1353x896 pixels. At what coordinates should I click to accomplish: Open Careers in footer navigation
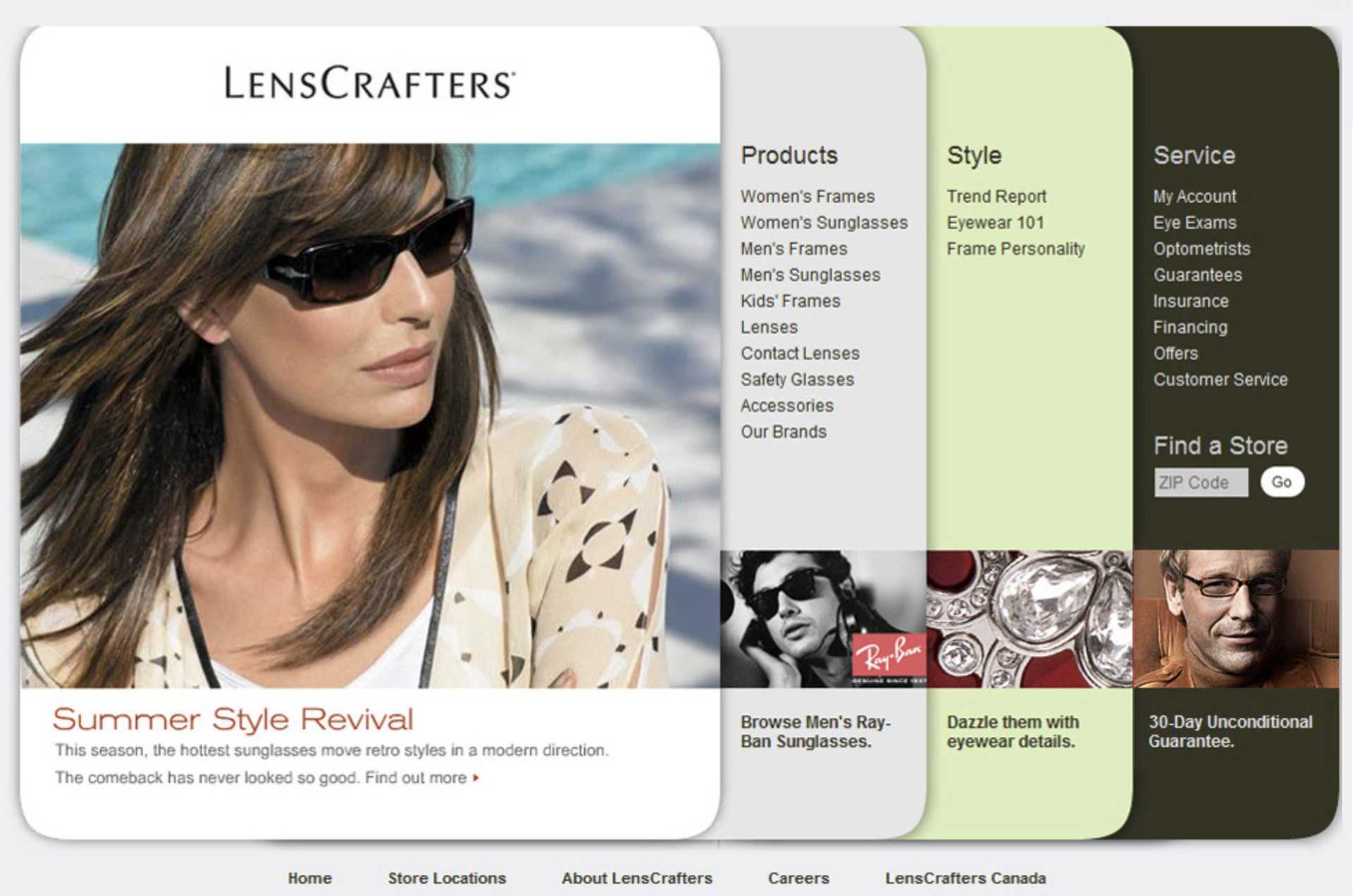click(x=798, y=878)
